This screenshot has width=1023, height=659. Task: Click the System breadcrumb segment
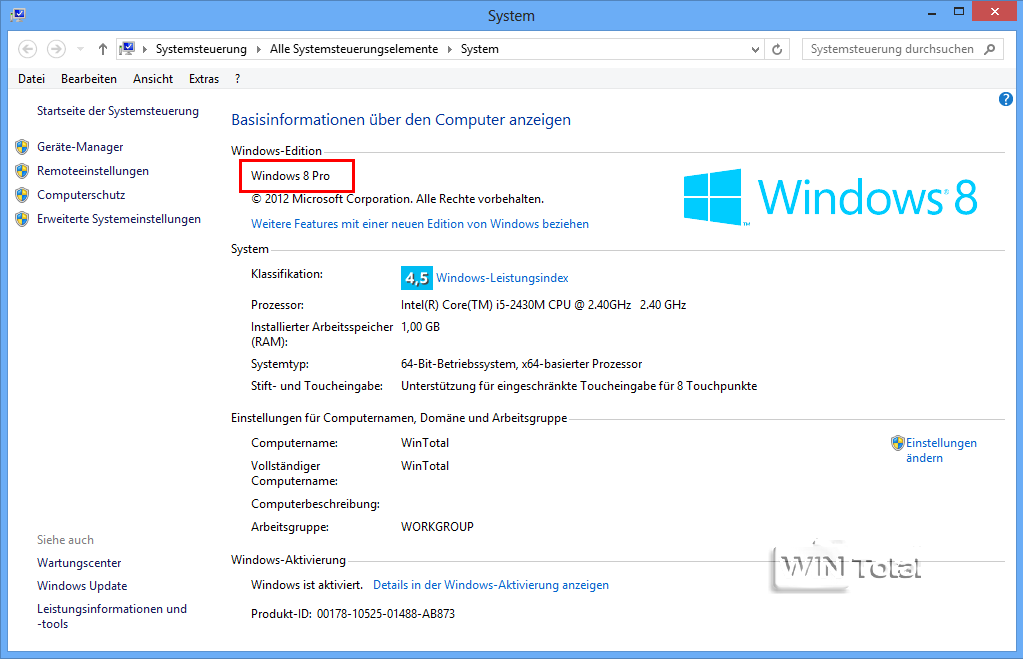pyautogui.click(x=480, y=49)
